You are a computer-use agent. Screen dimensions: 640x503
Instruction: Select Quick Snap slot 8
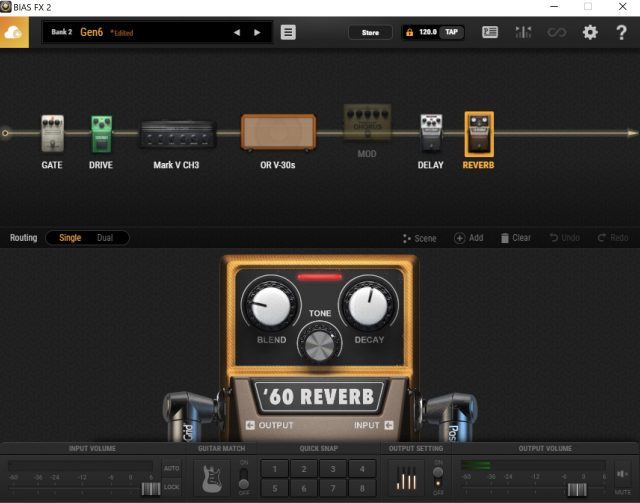point(362,488)
